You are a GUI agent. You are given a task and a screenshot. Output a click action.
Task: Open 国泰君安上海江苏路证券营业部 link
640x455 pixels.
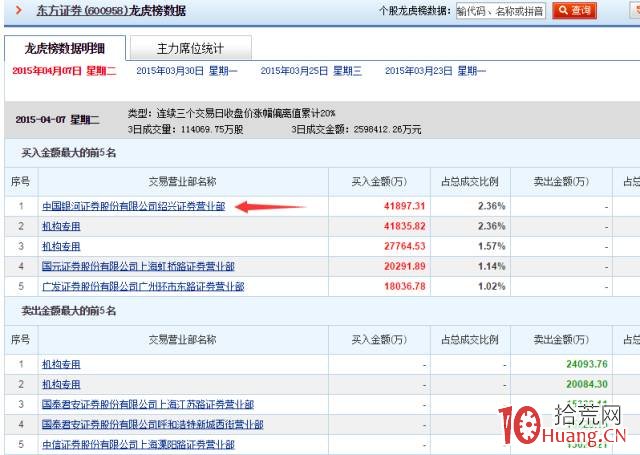(x=148, y=404)
